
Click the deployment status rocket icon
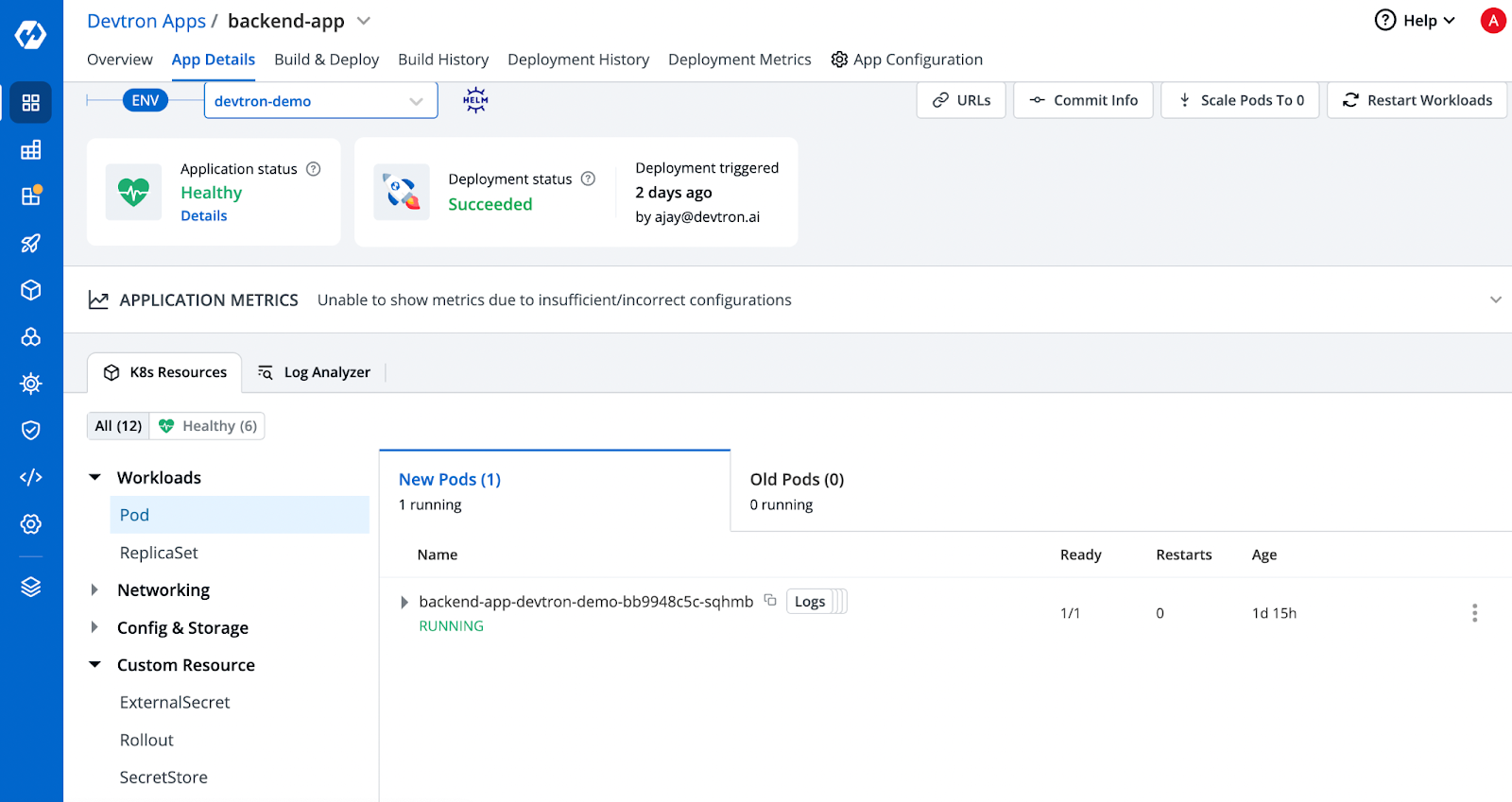click(402, 192)
